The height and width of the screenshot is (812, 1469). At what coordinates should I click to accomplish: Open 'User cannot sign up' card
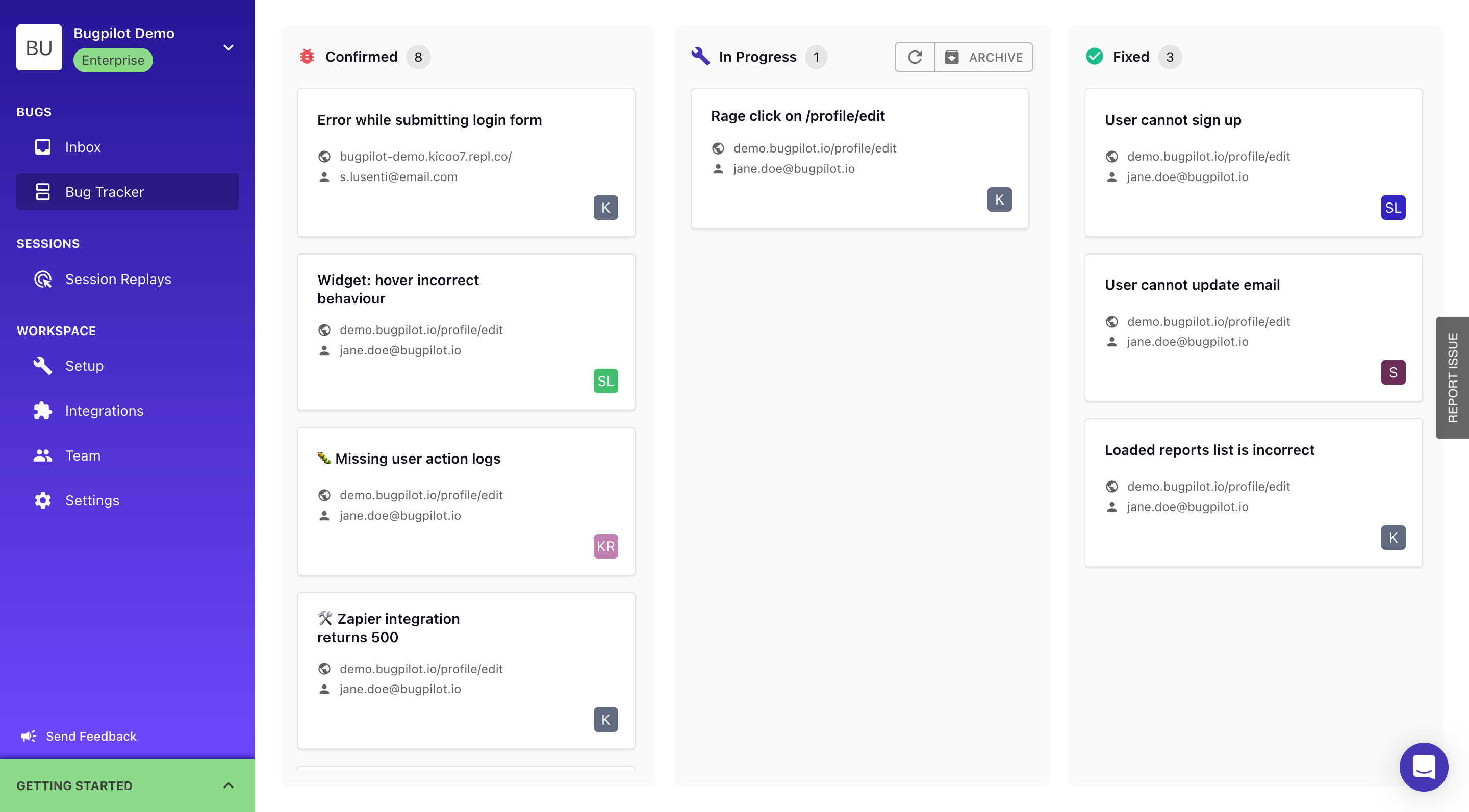click(x=1253, y=163)
